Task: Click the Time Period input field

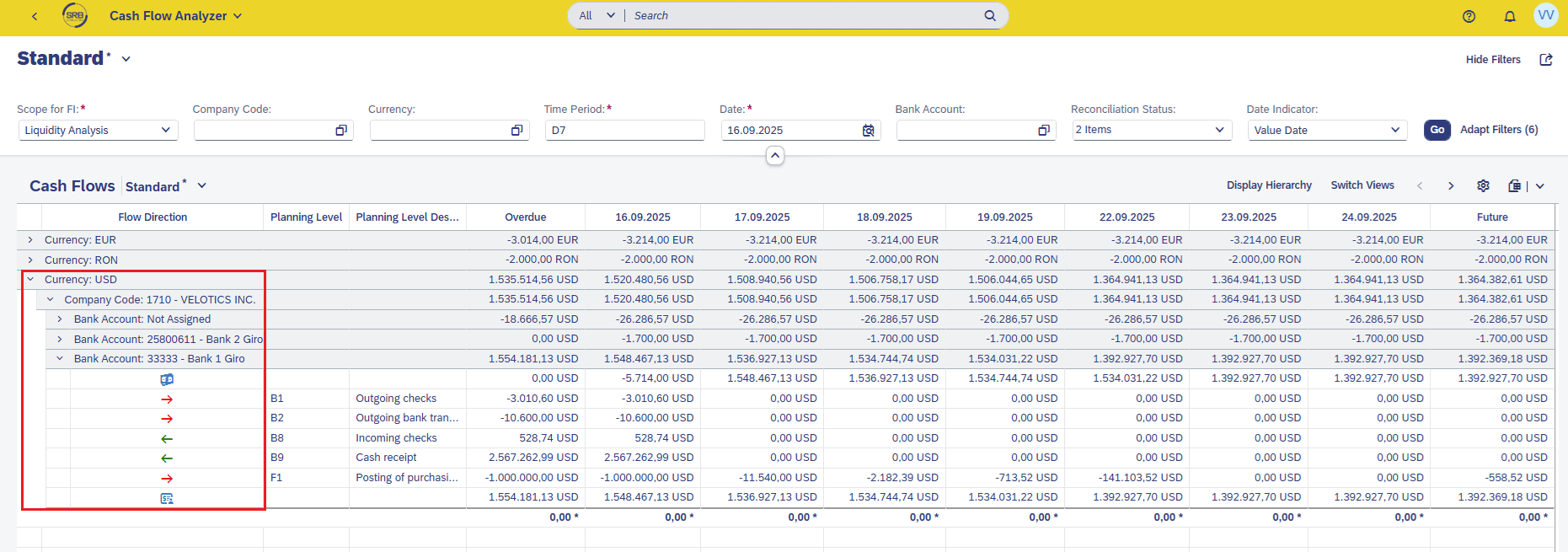Action: (623, 131)
